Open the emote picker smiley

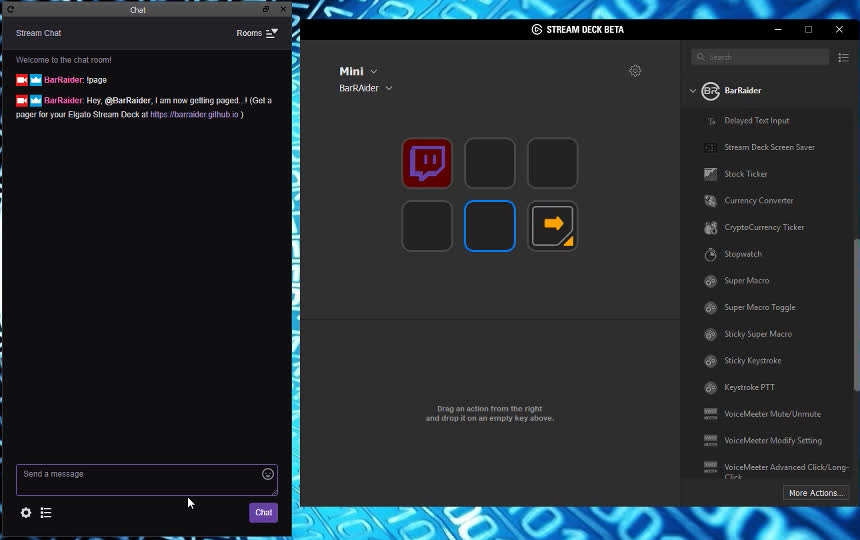pyautogui.click(x=268, y=474)
